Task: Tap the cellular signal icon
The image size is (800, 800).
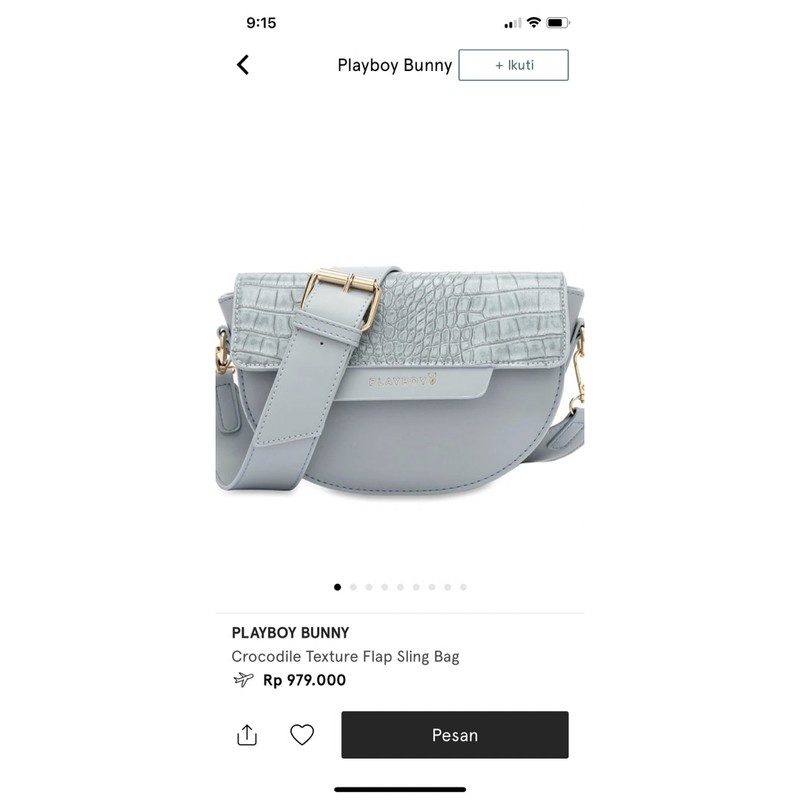Action: point(513,23)
